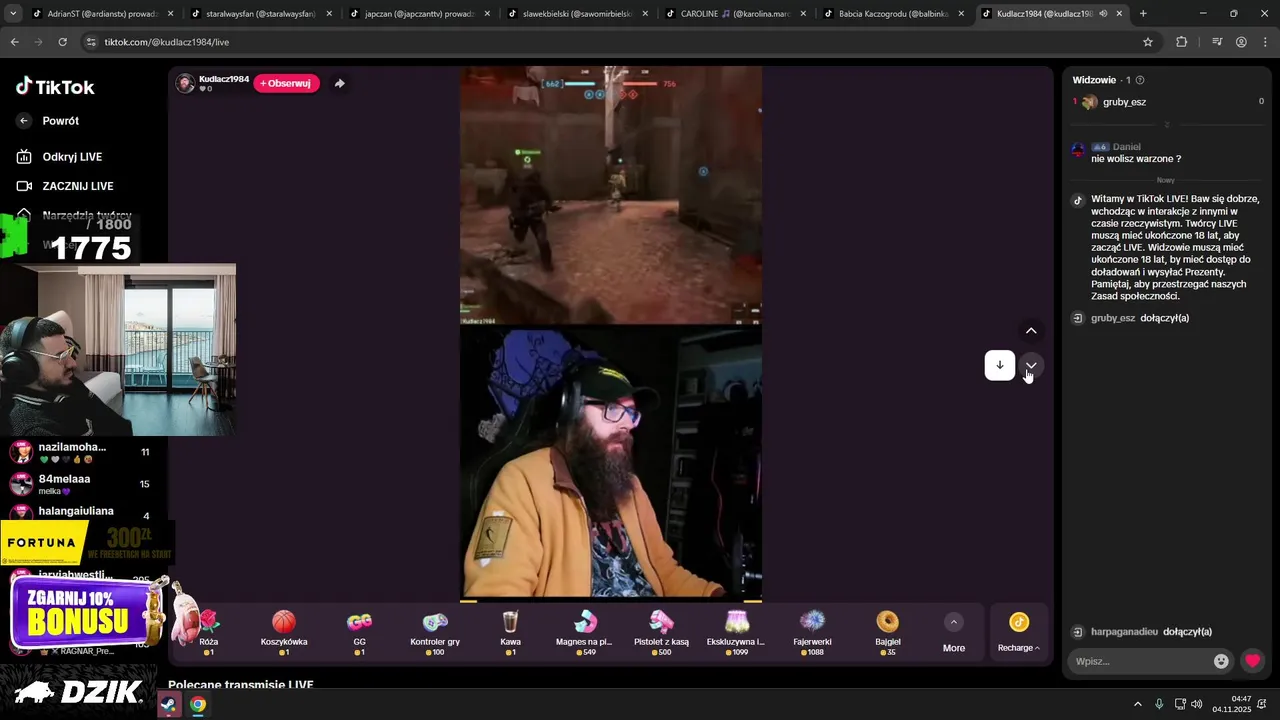This screenshot has height=720, width=1280.
Task: Mute audio on Kudlacz1984 tab
Action: pos(1102,14)
